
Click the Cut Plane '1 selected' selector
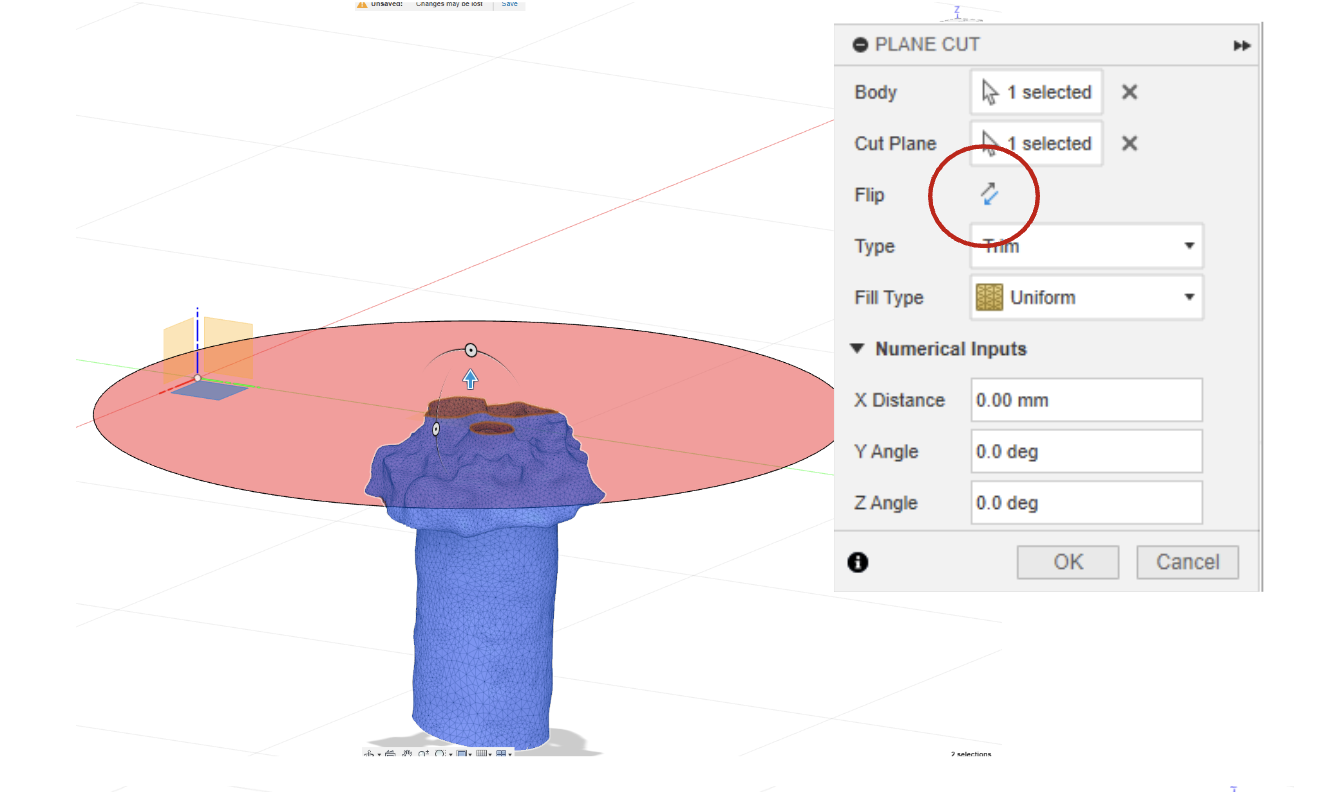1037,143
